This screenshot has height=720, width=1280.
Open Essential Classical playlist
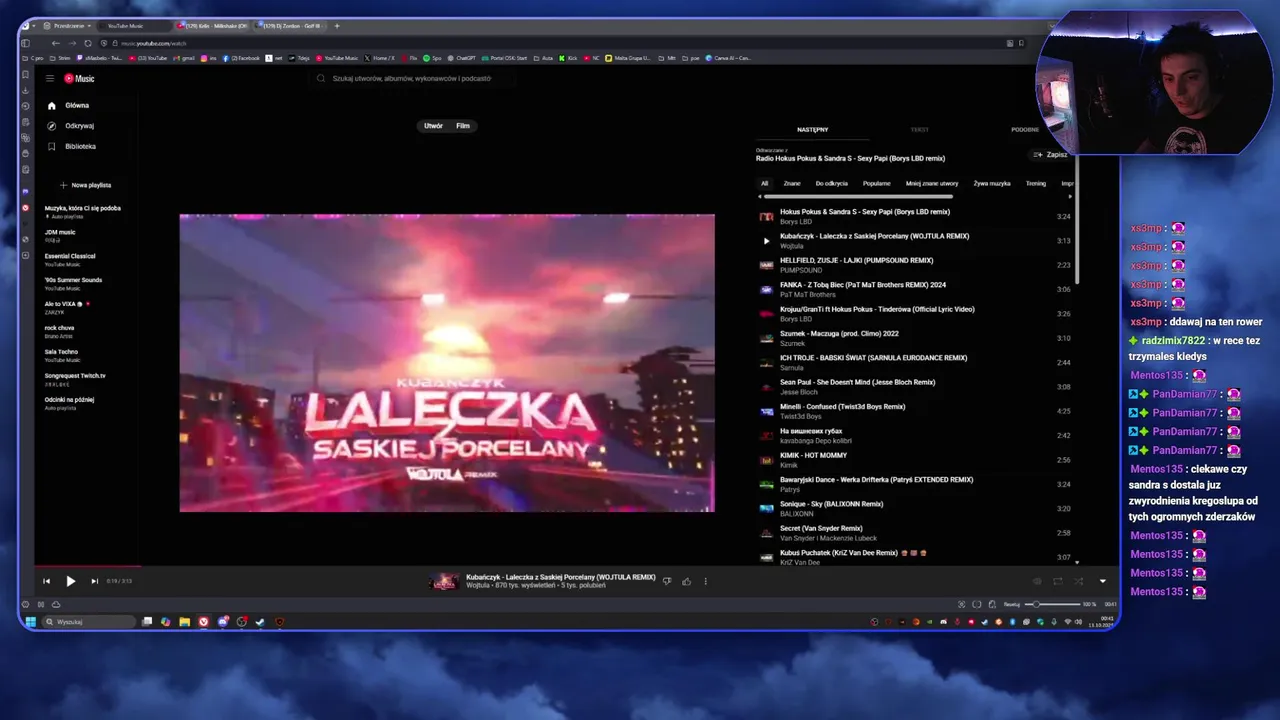coord(72,260)
